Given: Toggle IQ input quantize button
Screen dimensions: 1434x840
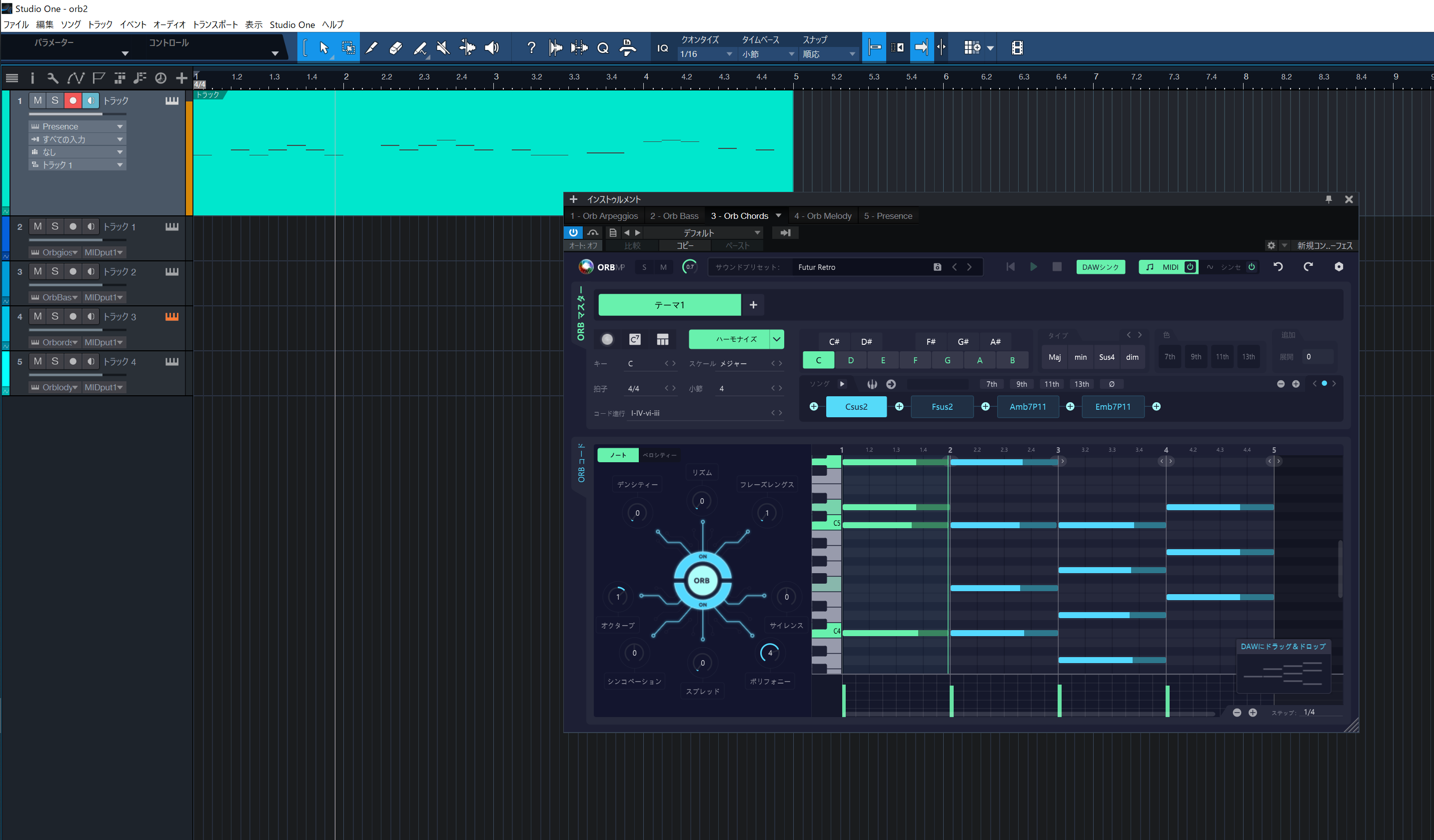Looking at the screenshot, I should [x=662, y=48].
